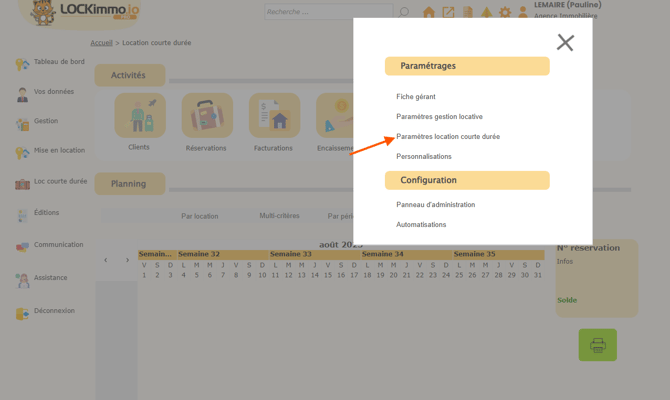Screen dimensions: 670x400
Task: Open Automatisations entry
Action: 421,224
